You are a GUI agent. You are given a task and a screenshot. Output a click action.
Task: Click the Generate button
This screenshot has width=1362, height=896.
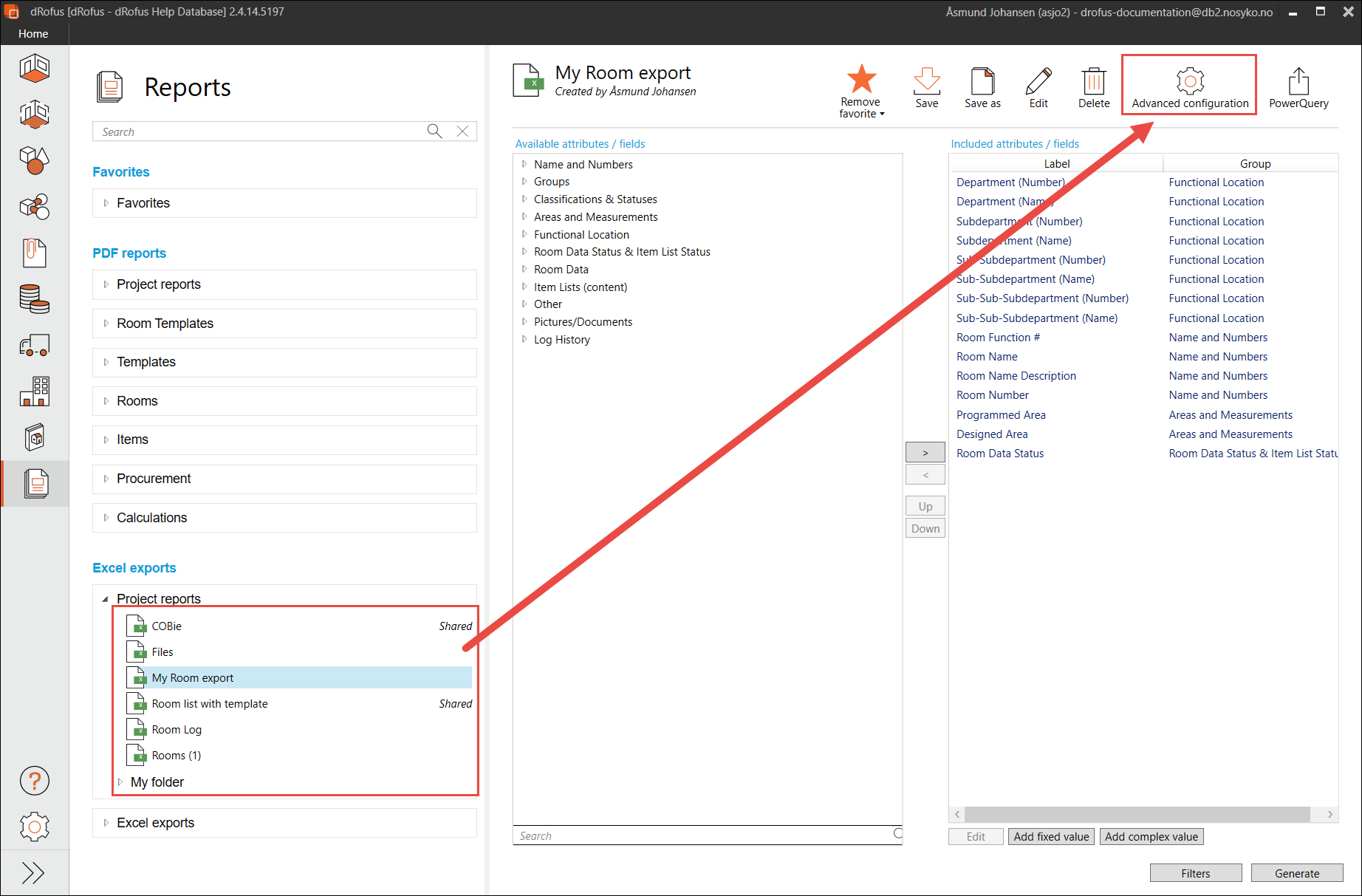coord(1296,873)
